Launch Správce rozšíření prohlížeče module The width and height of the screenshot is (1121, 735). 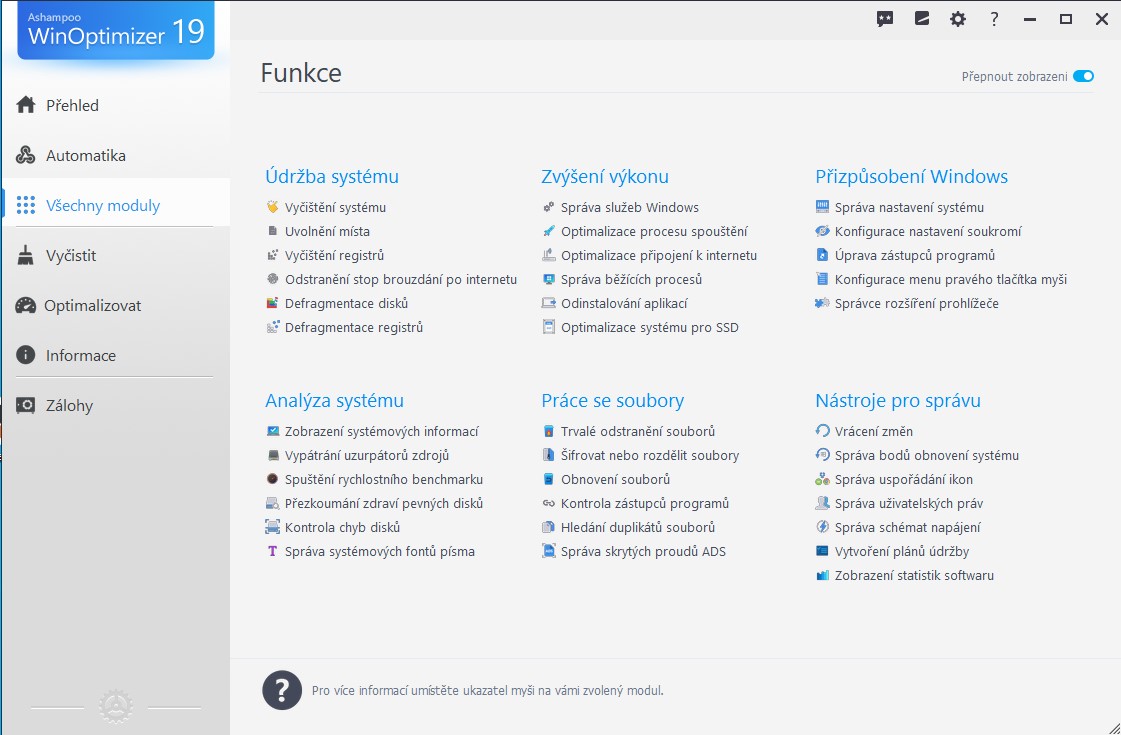point(916,304)
